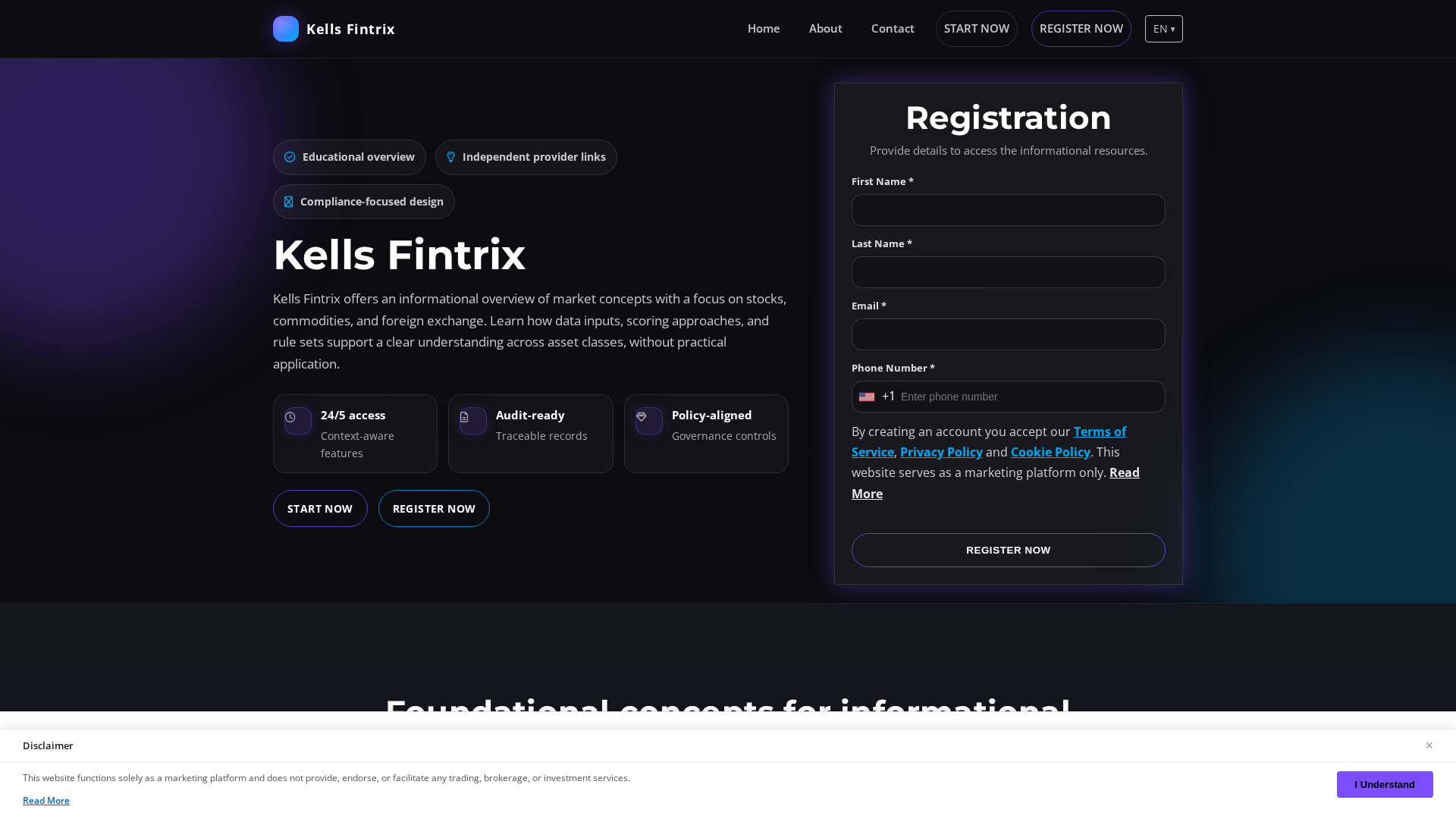
Task: Click START NOW below the hero text
Action: point(320,508)
